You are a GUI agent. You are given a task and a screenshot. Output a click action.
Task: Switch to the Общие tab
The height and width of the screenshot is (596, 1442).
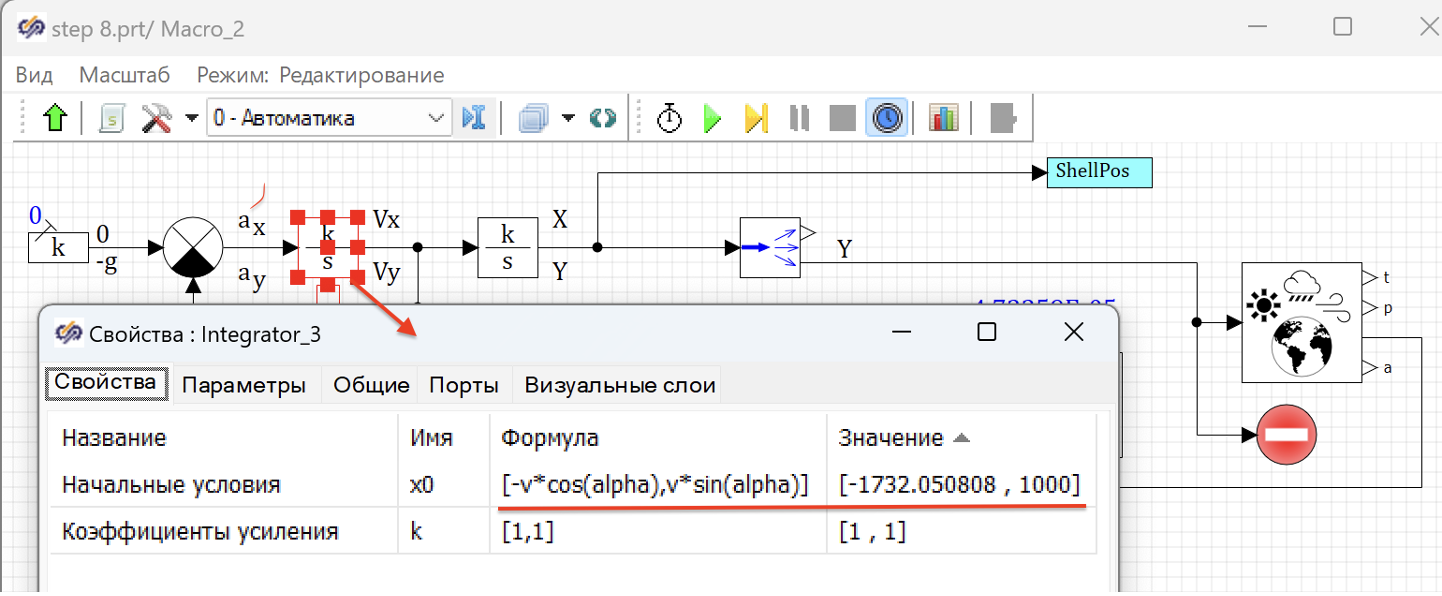tap(371, 385)
